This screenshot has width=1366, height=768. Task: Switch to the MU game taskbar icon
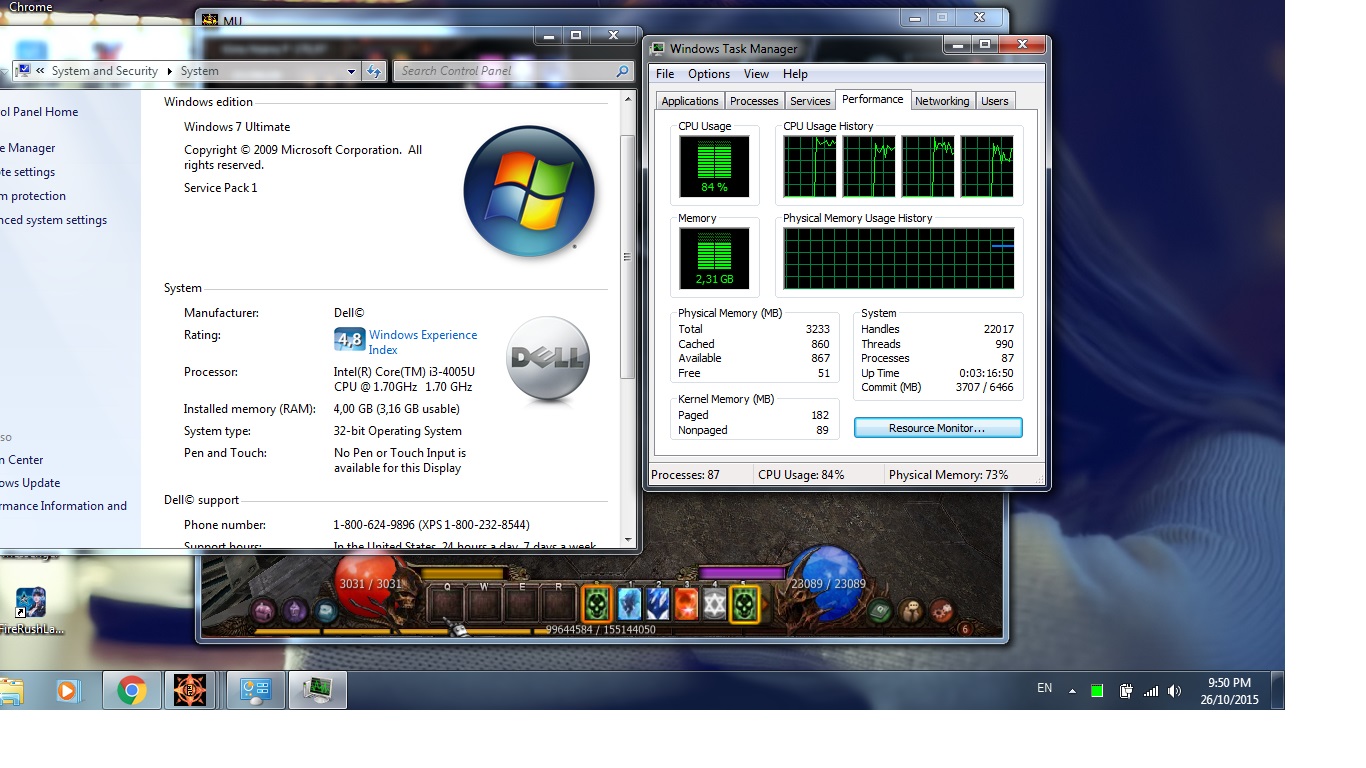click(190, 690)
